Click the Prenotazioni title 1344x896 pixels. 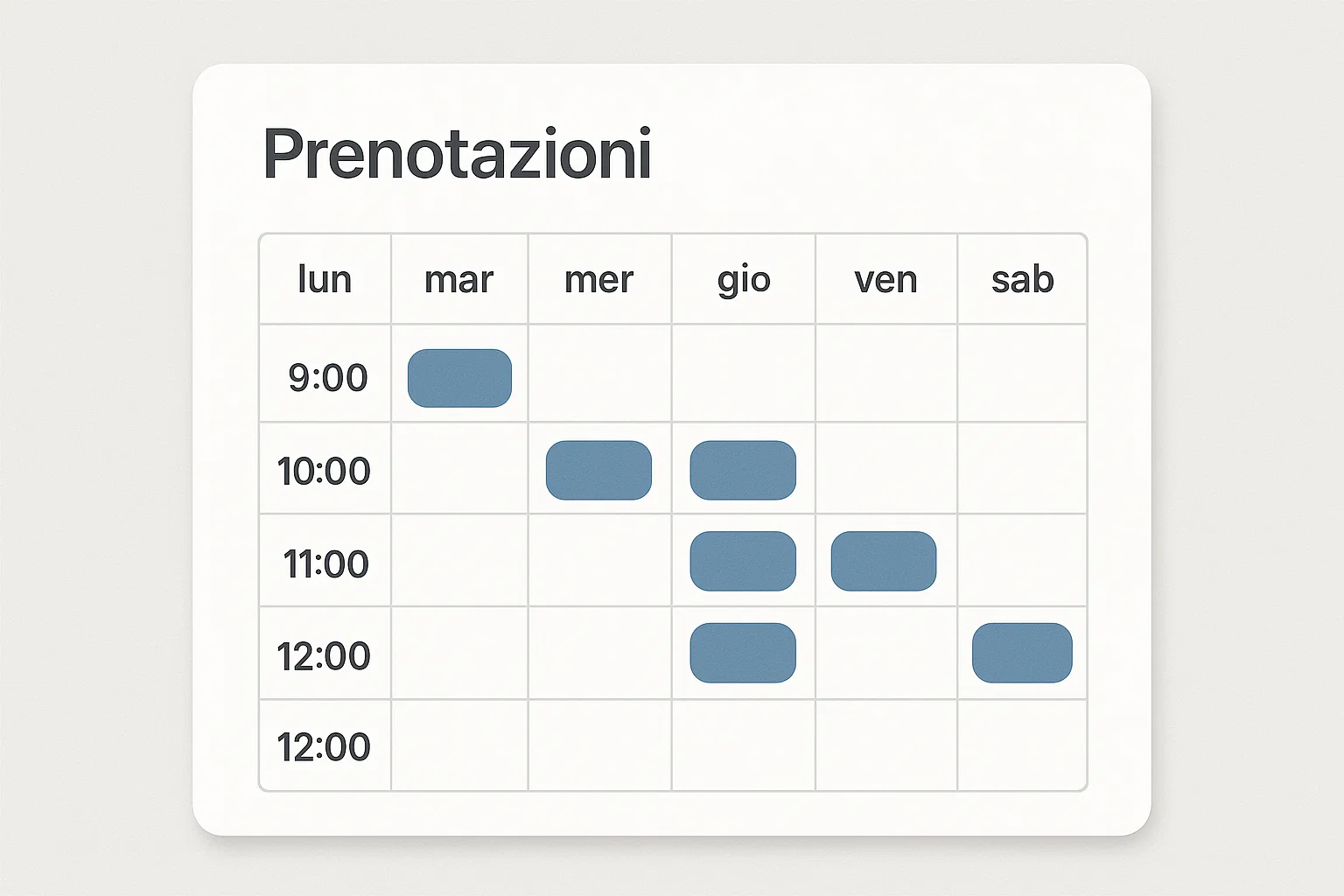tap(457, 155)
